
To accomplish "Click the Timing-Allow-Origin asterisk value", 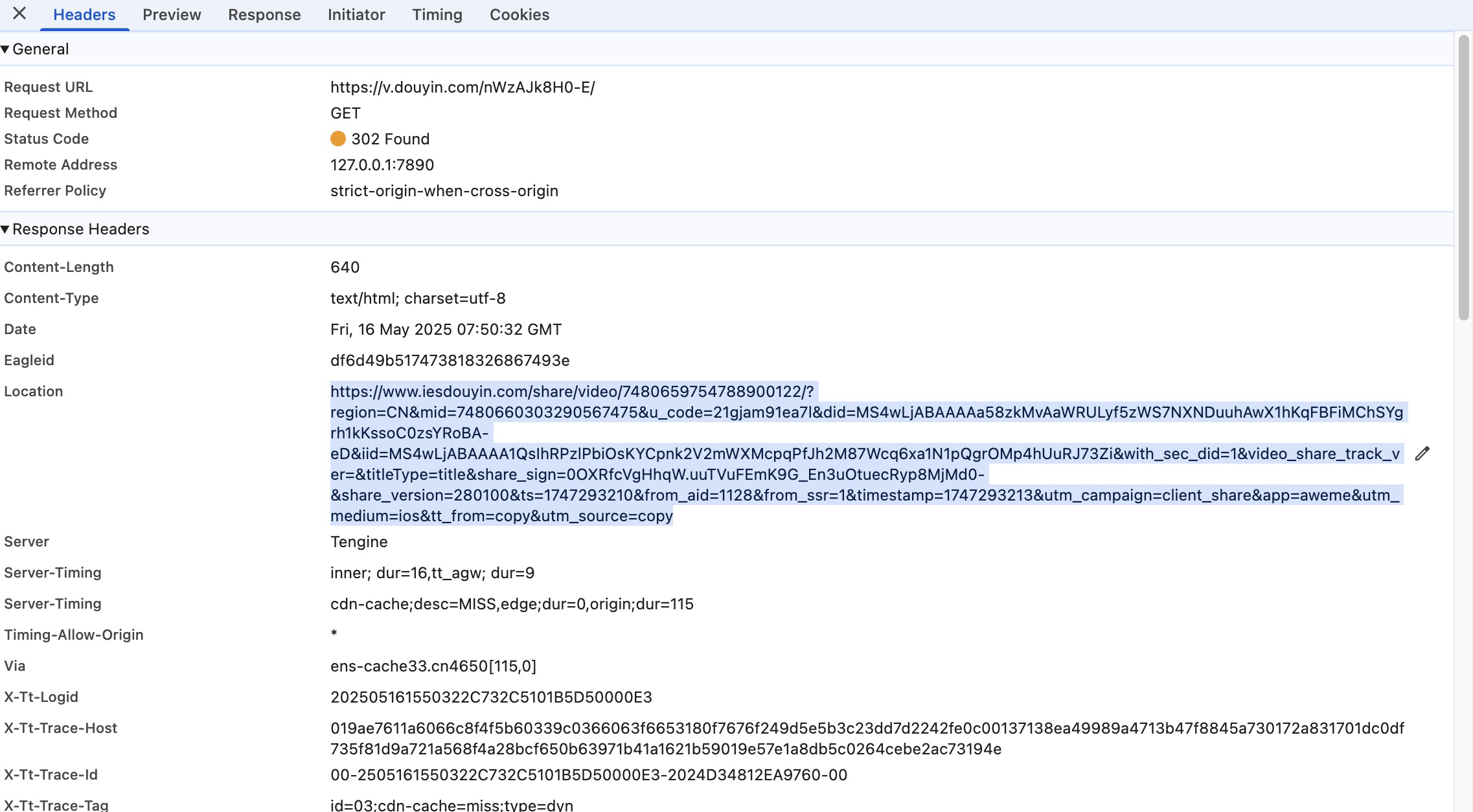I will (334, 635).
